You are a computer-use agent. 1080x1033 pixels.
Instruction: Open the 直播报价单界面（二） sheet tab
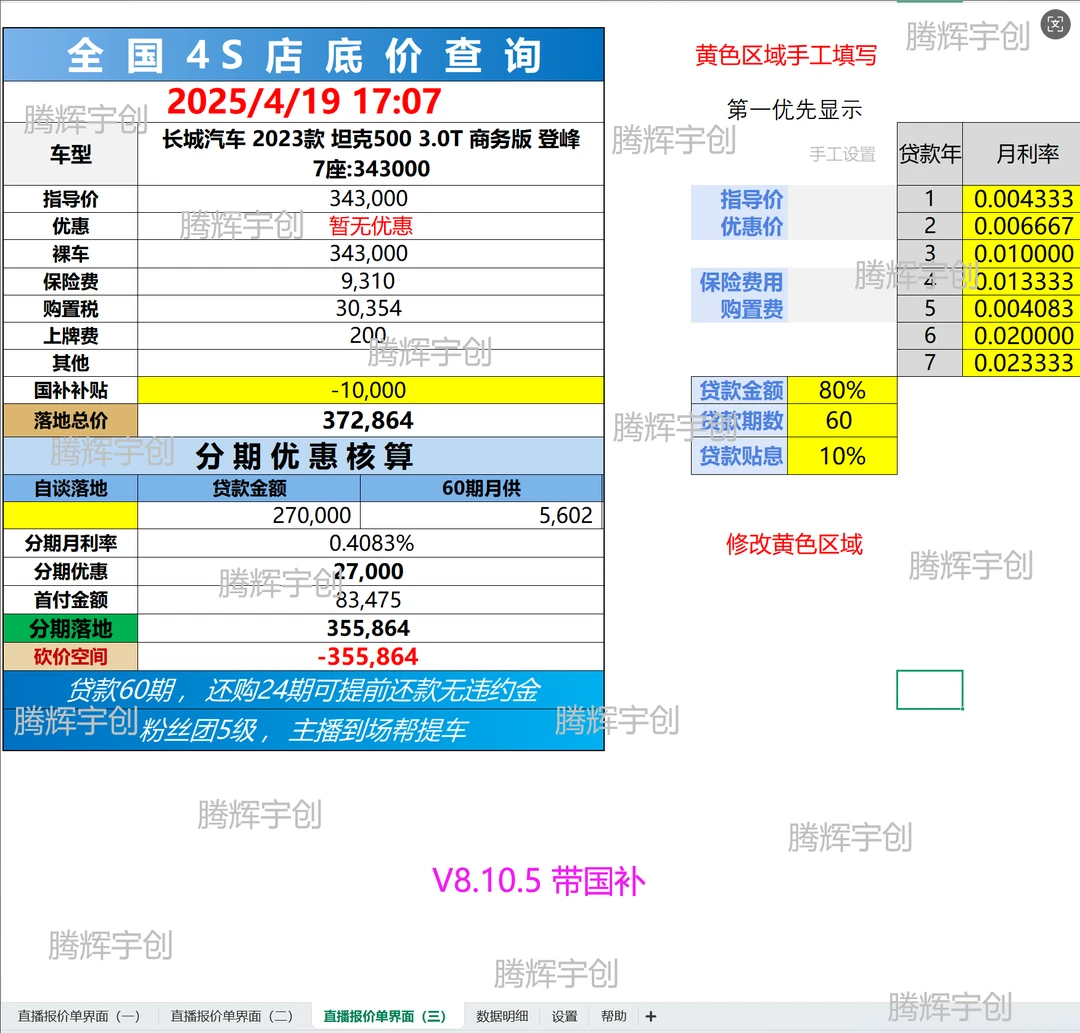pyautogui.click(x=232, y=1016)
